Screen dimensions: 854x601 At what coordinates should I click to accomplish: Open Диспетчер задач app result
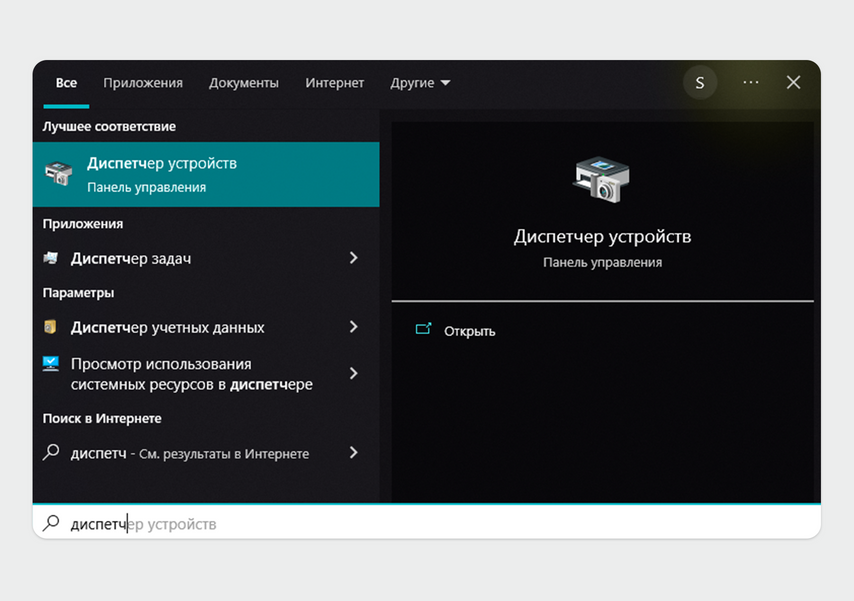tap(206, 258)
